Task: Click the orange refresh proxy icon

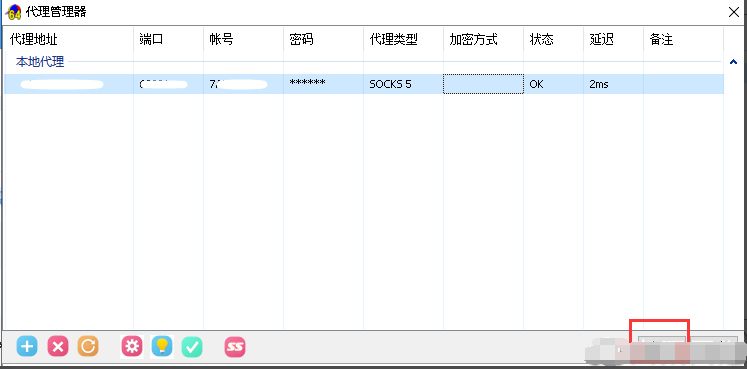Action: (x=88, y=346)
